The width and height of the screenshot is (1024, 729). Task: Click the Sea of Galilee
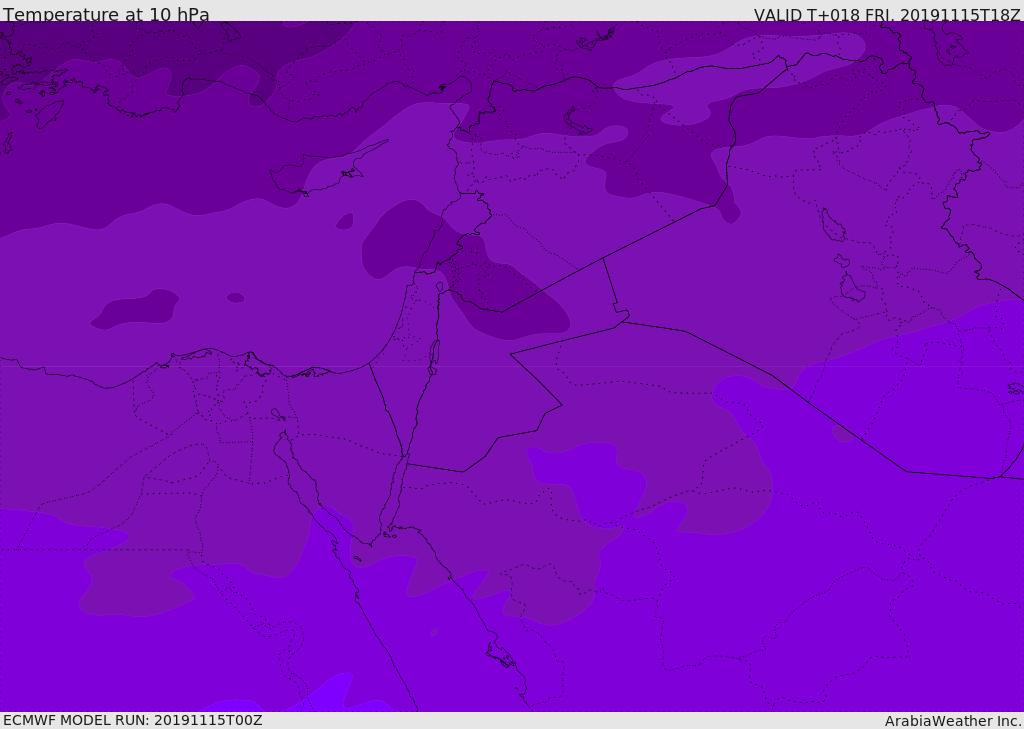(x=439, y=288)
